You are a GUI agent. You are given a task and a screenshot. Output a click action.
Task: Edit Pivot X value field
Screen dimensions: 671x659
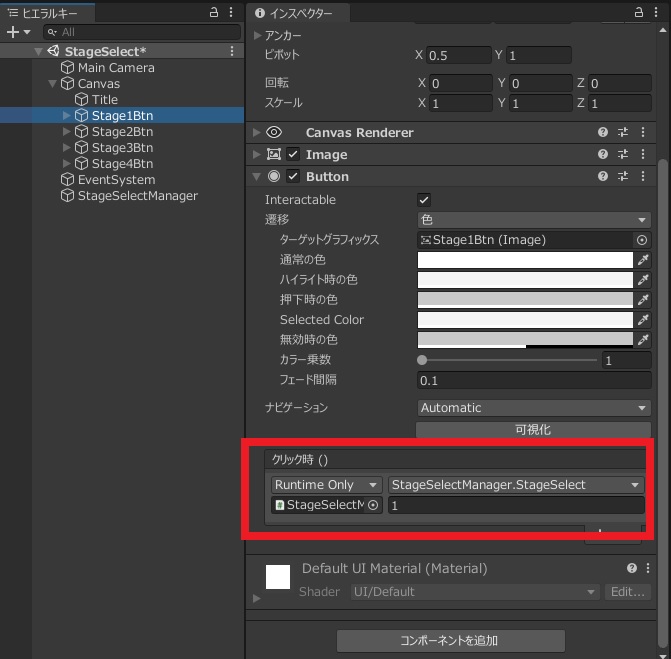[459, 55]
